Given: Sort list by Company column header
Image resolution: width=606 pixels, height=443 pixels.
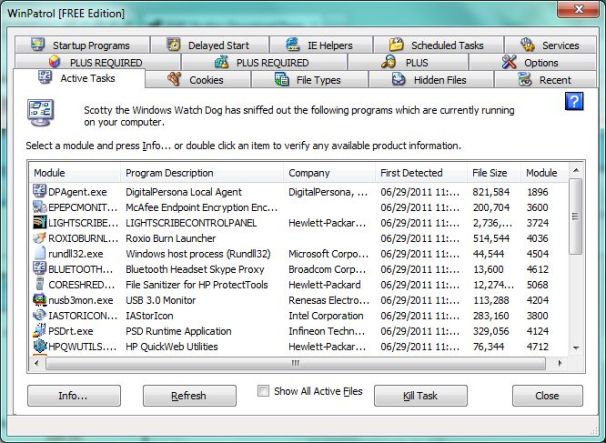Looking at the screenshot, I should tap(329, 172).
